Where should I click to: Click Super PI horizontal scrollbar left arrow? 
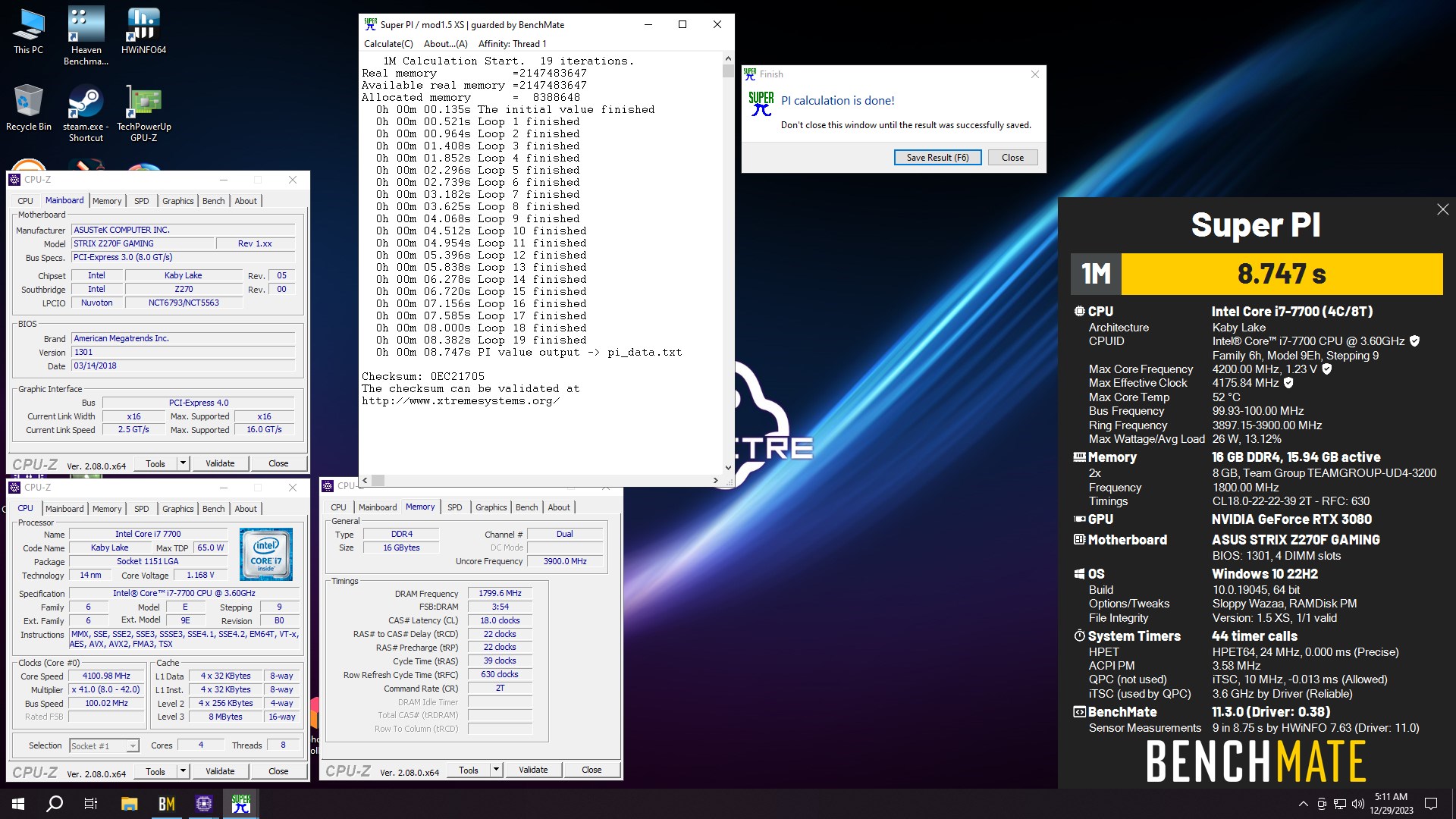coord(366,480)
